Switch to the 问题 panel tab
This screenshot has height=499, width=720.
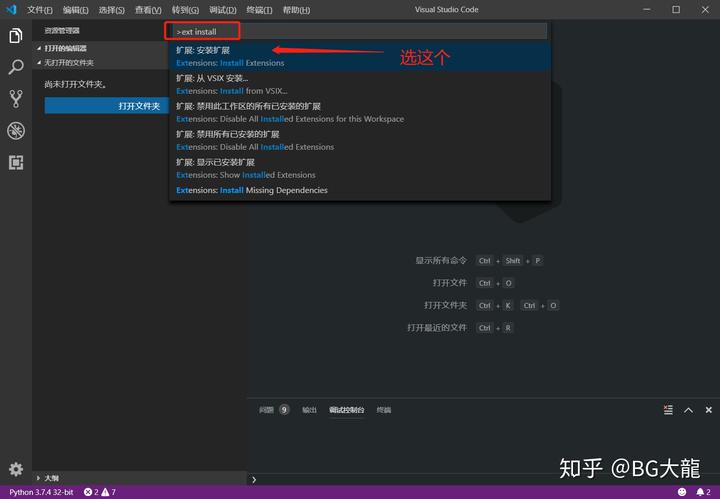pyautogui.click(x=274, y=410)
